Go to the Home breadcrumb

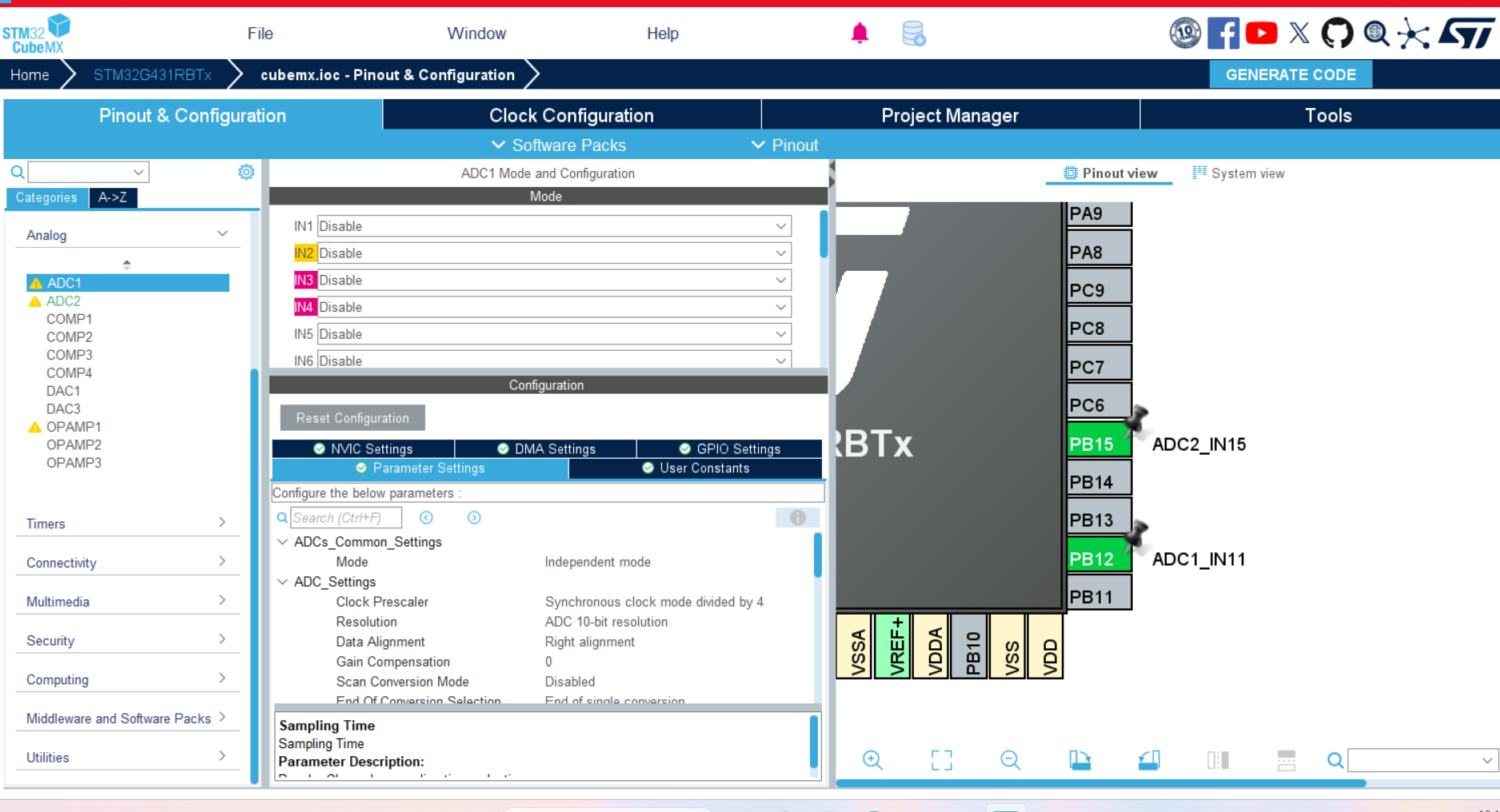(x=30, y=74)
